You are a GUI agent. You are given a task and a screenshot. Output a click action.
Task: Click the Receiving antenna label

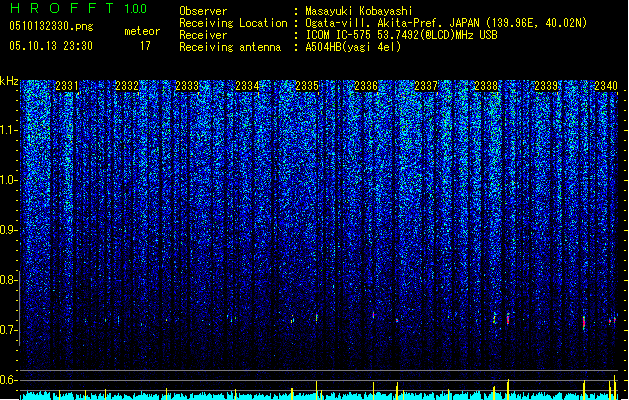[230, 47]
